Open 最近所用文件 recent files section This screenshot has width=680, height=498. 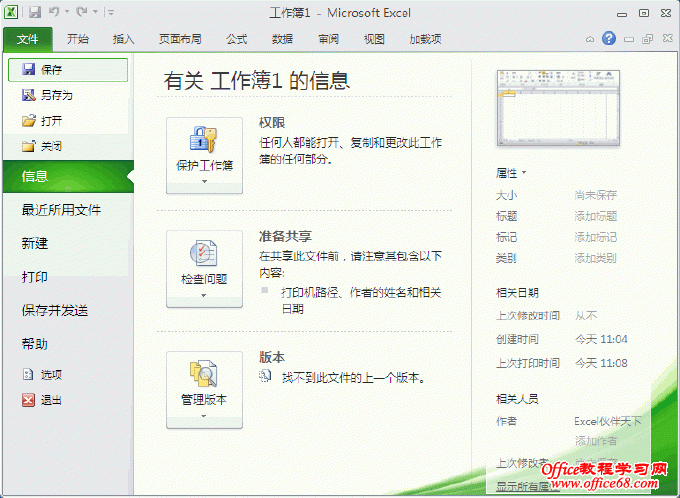(61, 210)
